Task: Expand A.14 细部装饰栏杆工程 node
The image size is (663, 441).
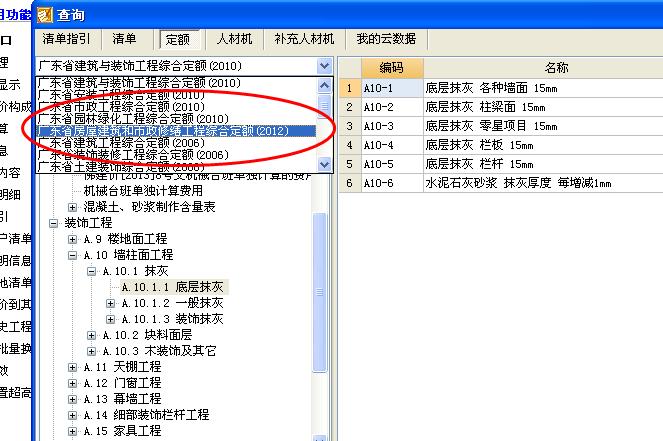Action: [x=72, y=415]
